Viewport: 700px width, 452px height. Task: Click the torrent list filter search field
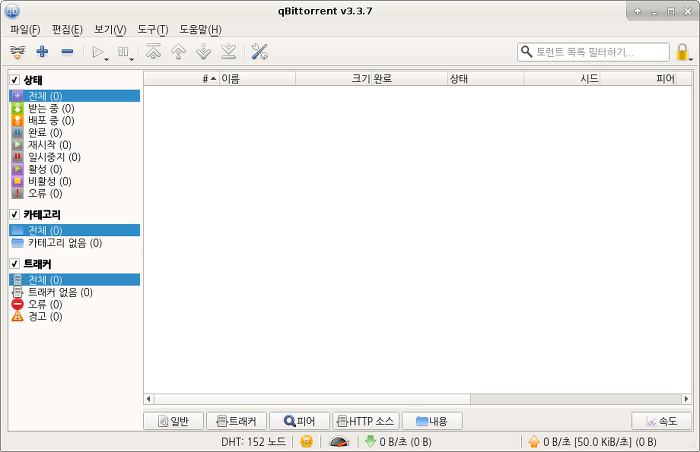593,52
